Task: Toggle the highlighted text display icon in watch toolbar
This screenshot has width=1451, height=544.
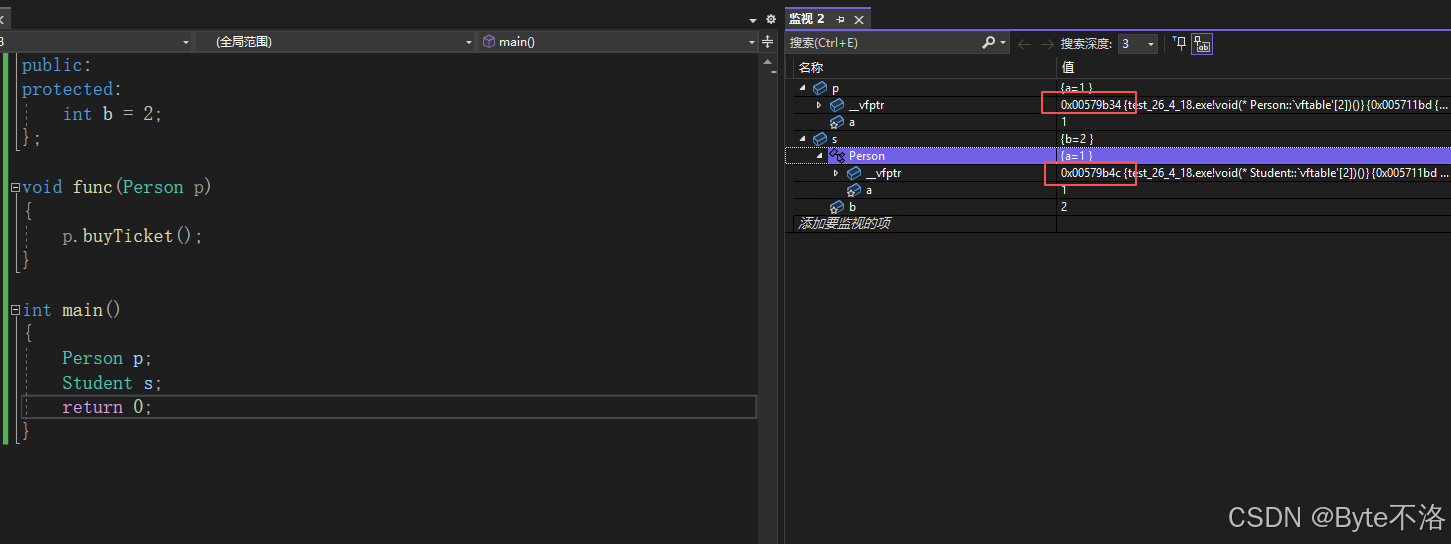Action: (1202, 43)
